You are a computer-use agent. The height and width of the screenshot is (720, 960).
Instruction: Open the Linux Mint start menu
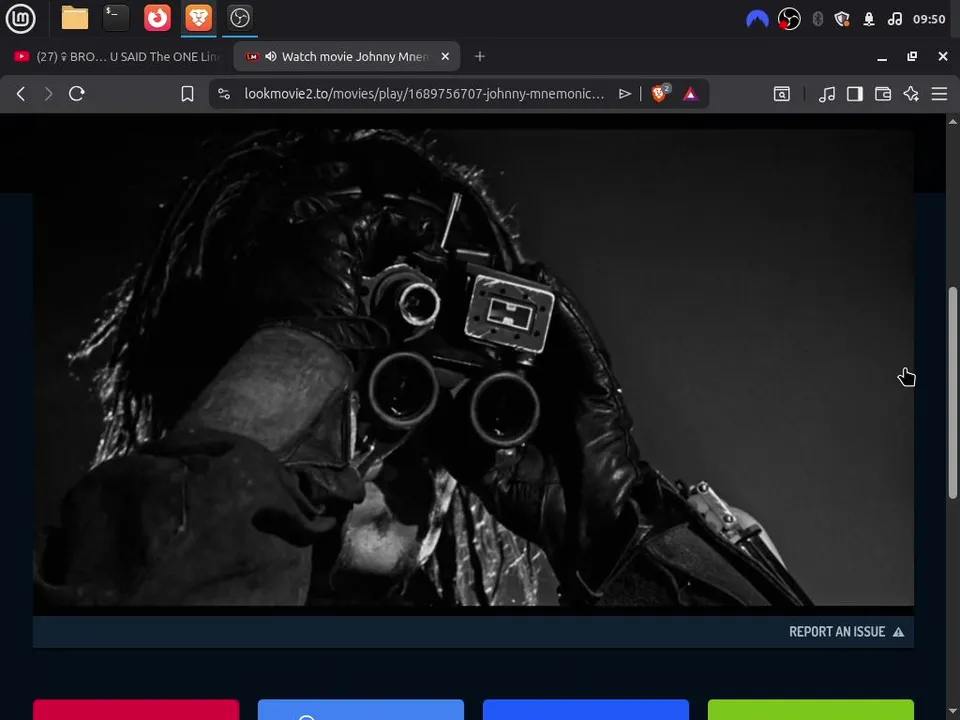20,18
